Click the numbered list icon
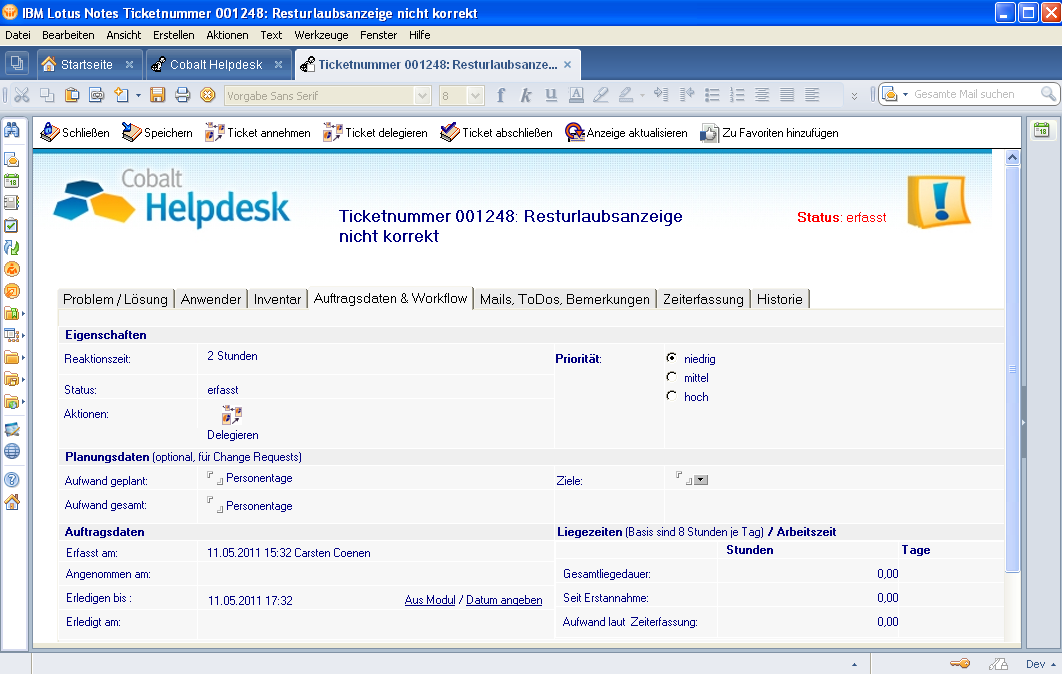Viewport: 1062px width, 674px height. [737, 95]
